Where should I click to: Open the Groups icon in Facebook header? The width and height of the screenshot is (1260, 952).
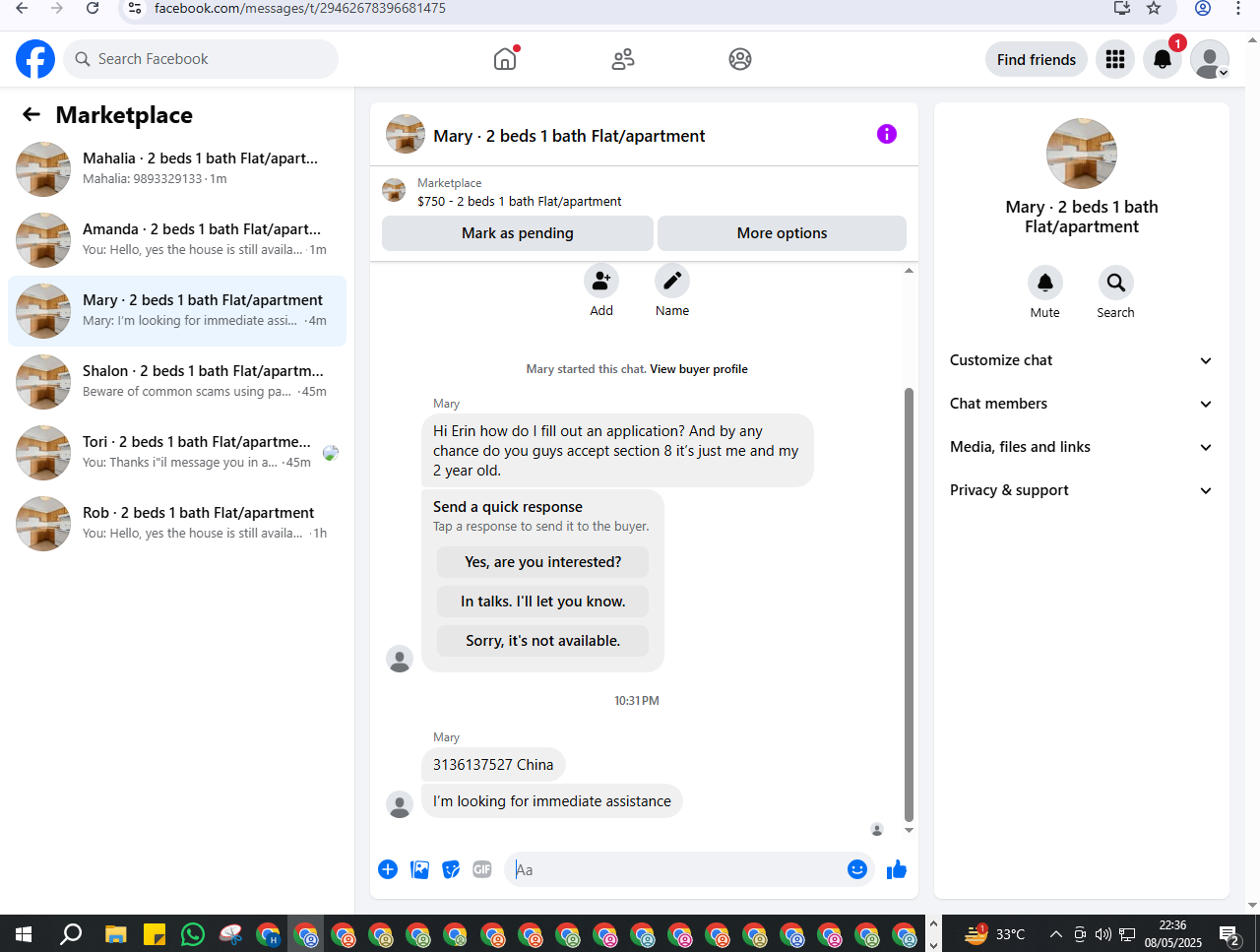pyautogui.click(x=740, y=59)
